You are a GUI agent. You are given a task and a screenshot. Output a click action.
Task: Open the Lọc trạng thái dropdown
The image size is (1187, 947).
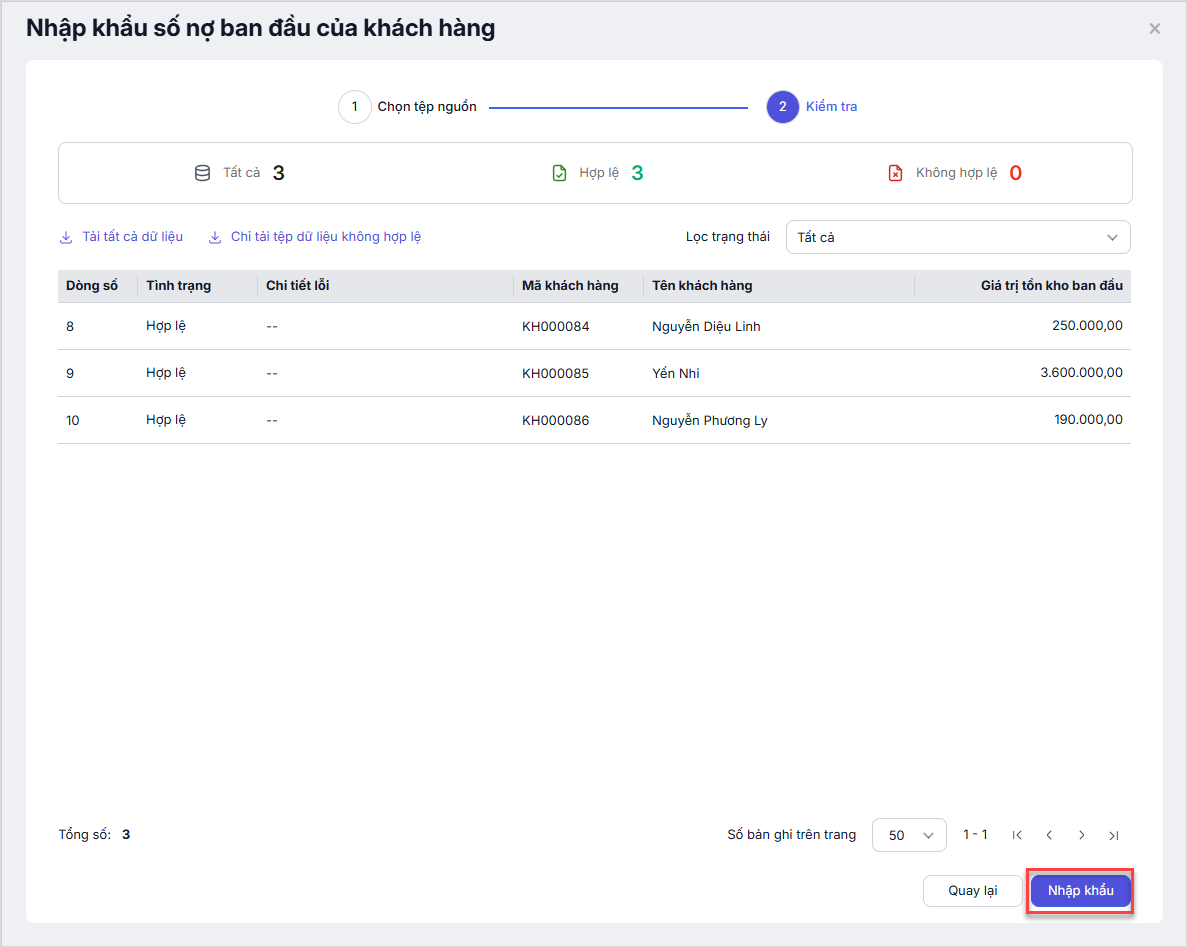(x=957, y=237)
